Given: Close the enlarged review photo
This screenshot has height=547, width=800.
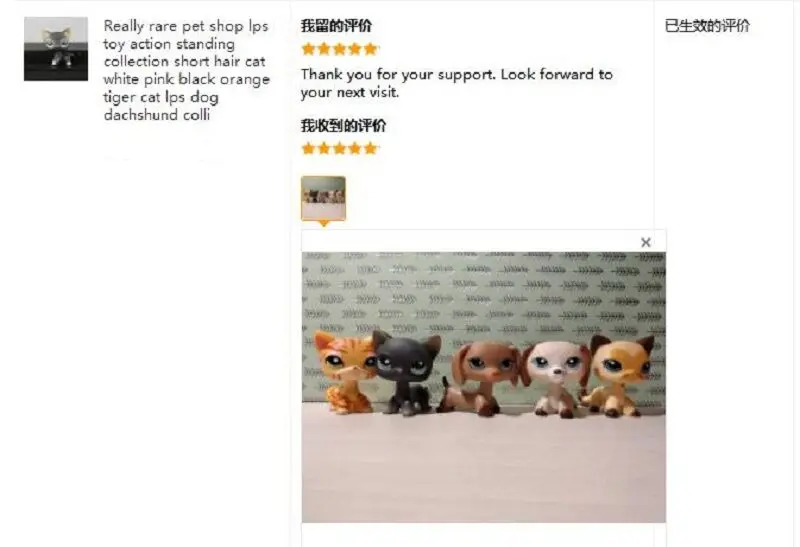Looking at the screenshot, I should coord(645,242).
